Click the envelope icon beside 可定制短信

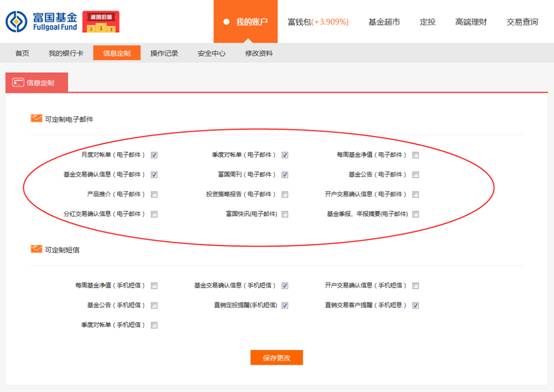[36, 249]
